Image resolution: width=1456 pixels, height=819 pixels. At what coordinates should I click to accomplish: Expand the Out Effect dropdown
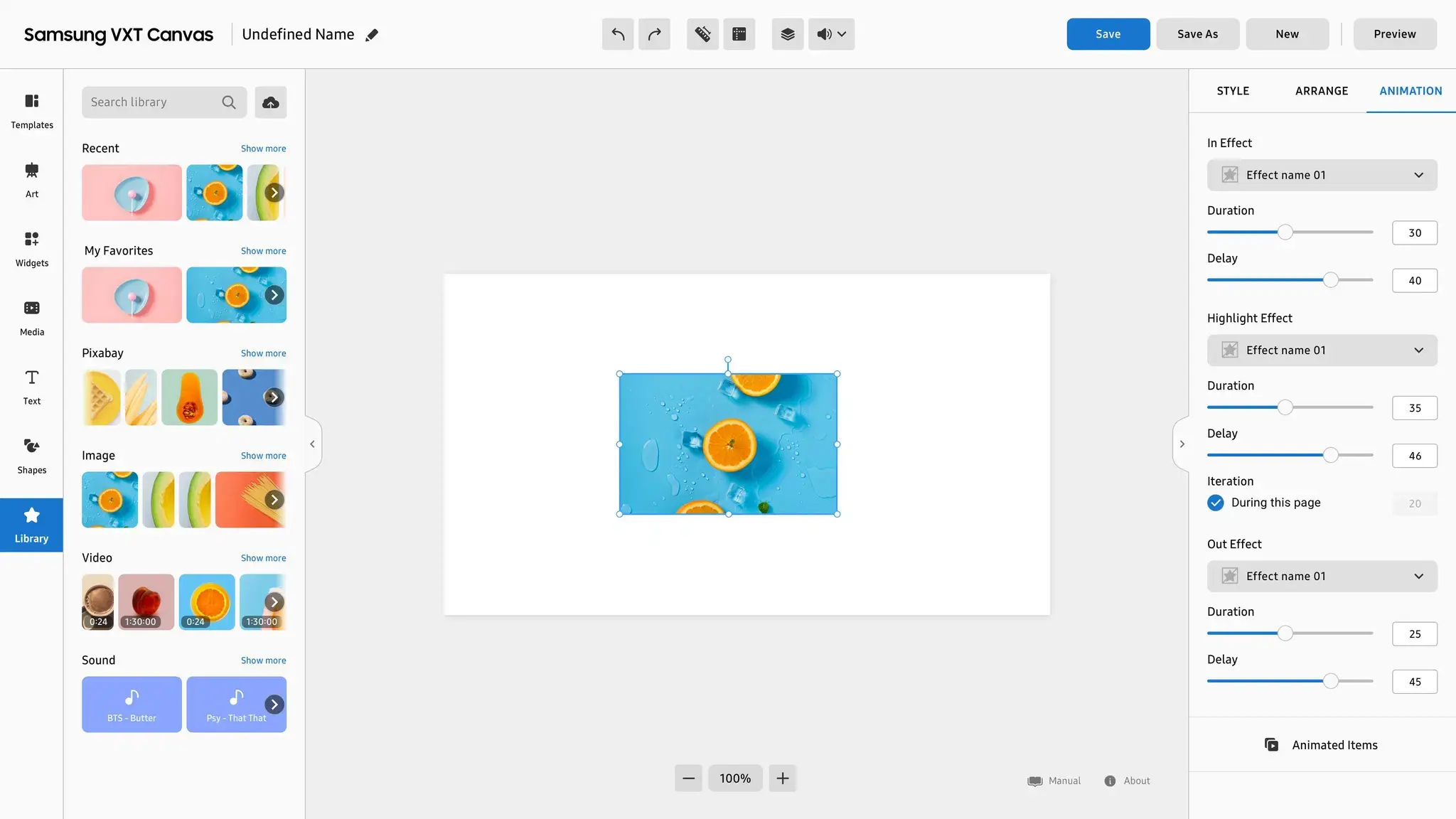[x=1322, y=576]
